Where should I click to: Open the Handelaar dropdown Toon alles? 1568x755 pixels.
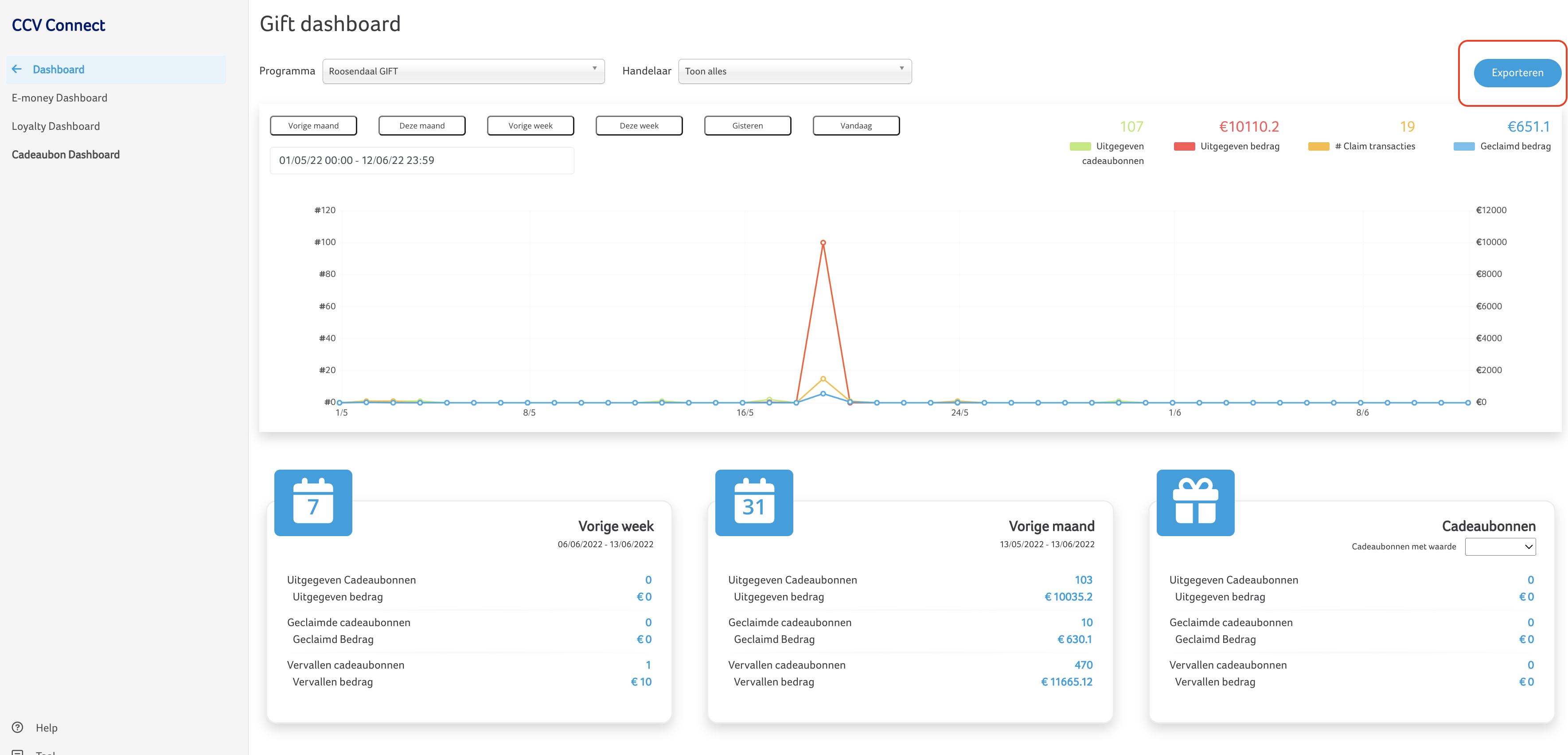[794, 71]
